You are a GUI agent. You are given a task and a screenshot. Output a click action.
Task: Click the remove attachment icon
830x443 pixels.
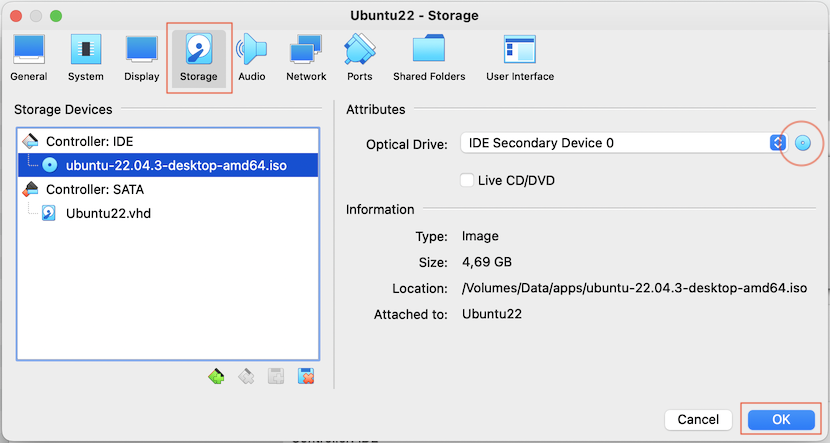(305, 376)
